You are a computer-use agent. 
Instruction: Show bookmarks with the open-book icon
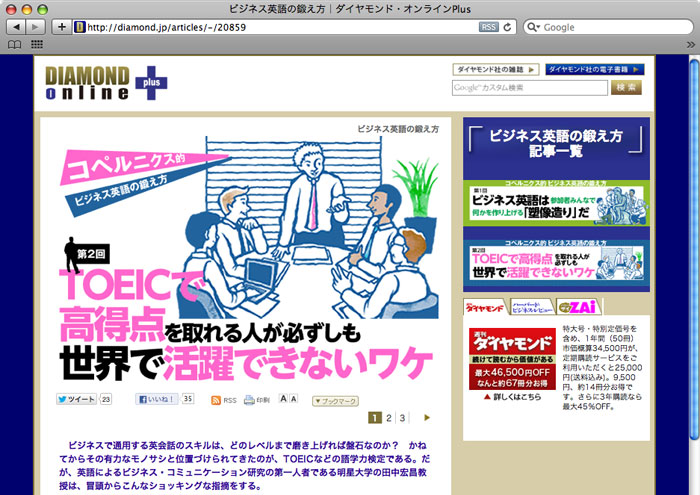[15, 45]
